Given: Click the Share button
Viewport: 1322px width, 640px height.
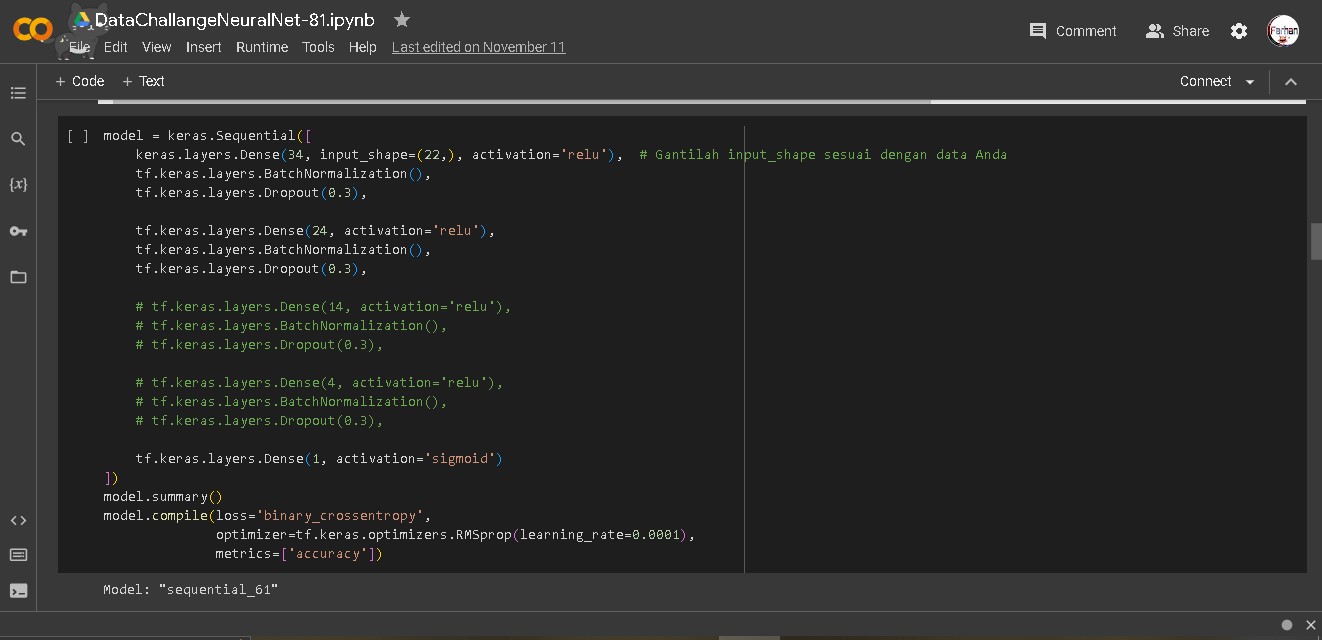Looking at the screenshot, I should point(1177,31).
